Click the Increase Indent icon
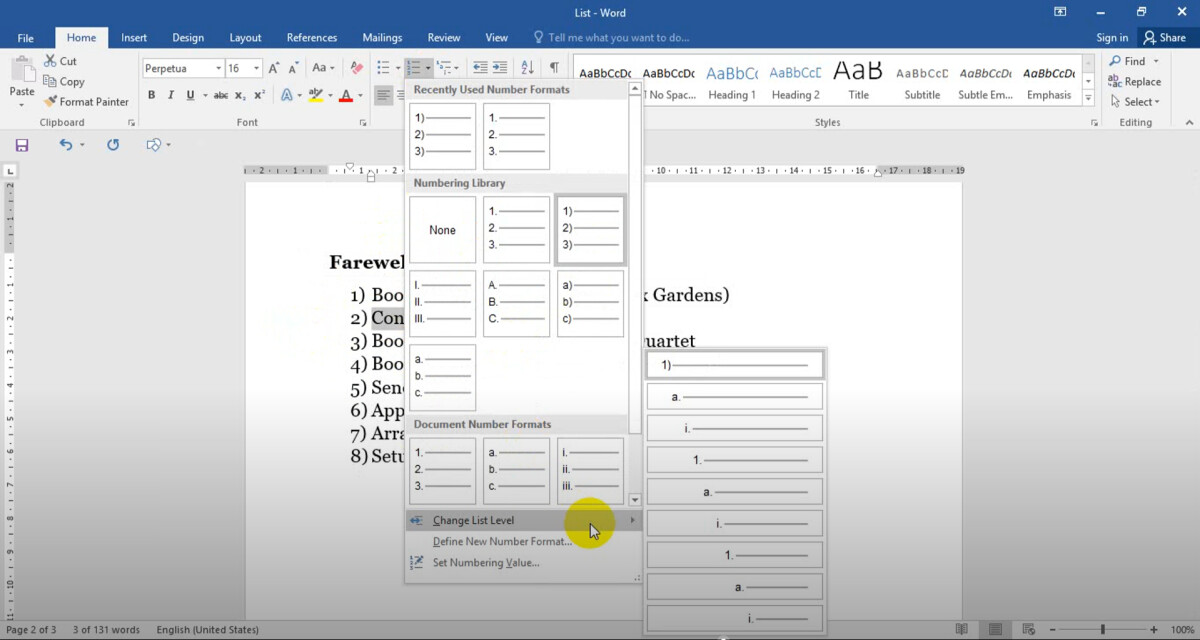This screenshot has width=1200, height=640. click(x=501, y=68)
